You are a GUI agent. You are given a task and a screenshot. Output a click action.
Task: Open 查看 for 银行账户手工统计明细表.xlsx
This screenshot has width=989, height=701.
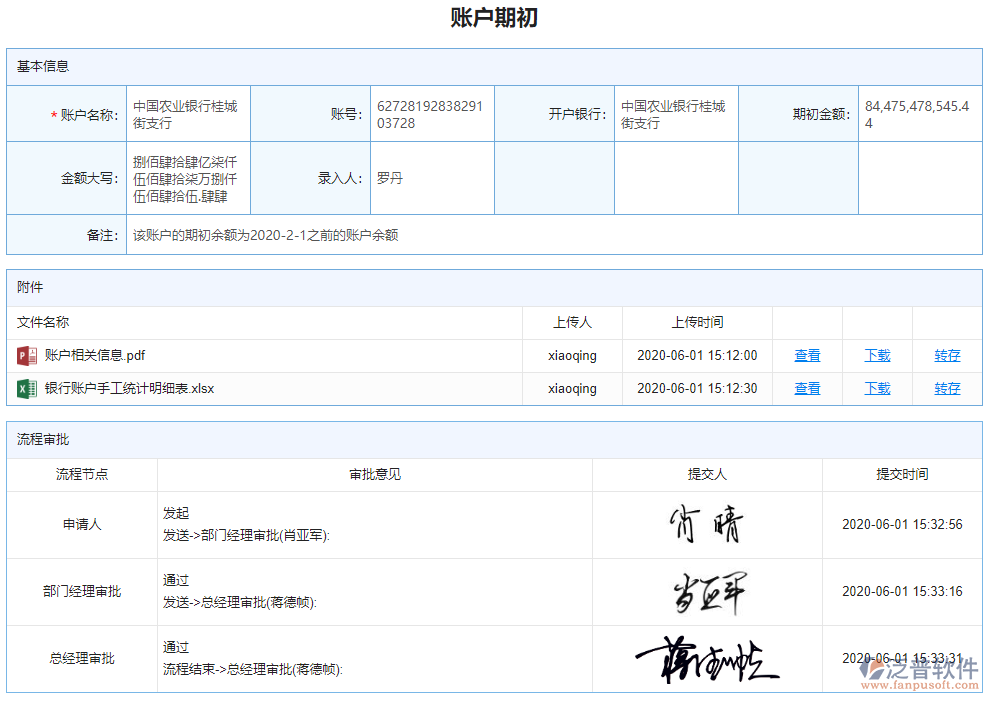pyautogui.click(x=806, y=388)
